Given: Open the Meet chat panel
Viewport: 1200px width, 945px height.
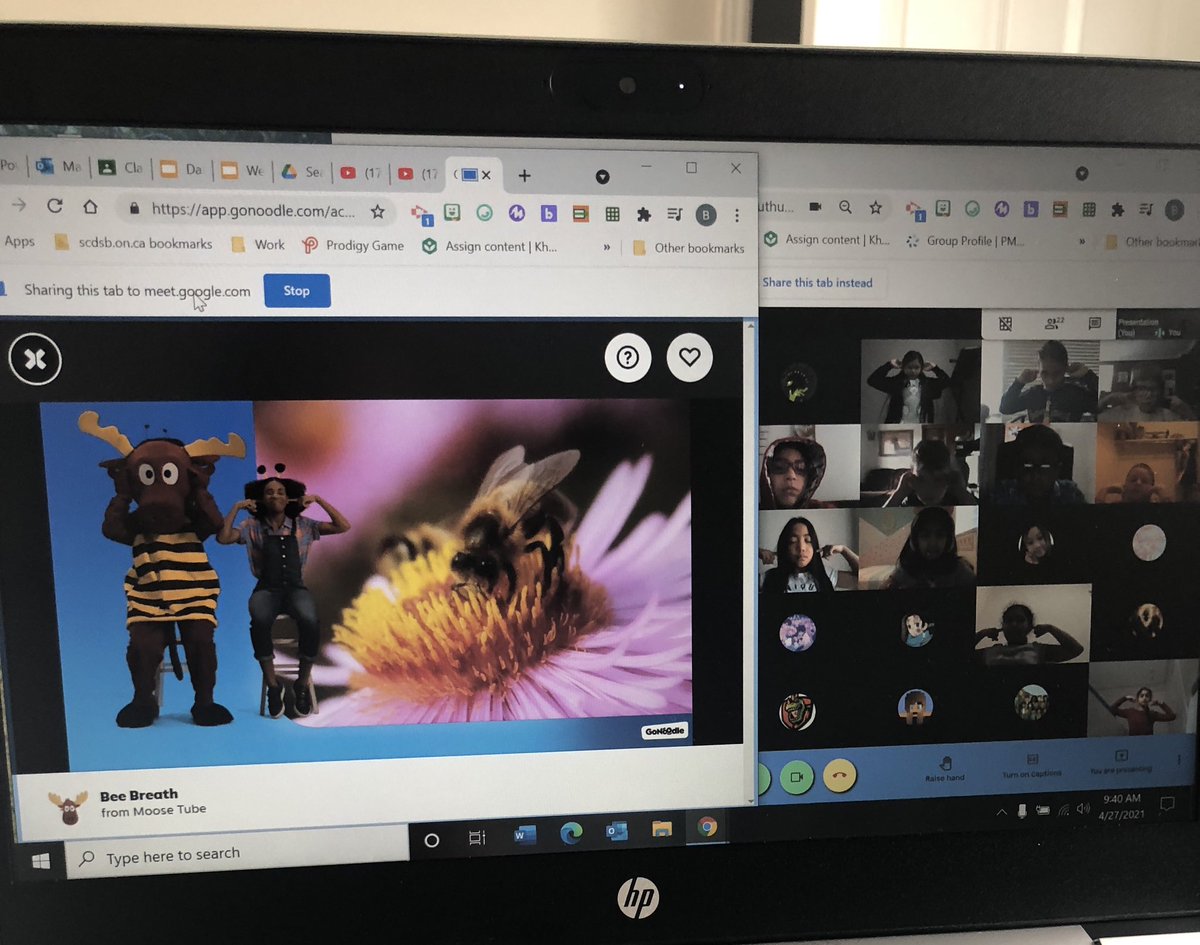Looking at the screenshot, I should coord(1095,323).
